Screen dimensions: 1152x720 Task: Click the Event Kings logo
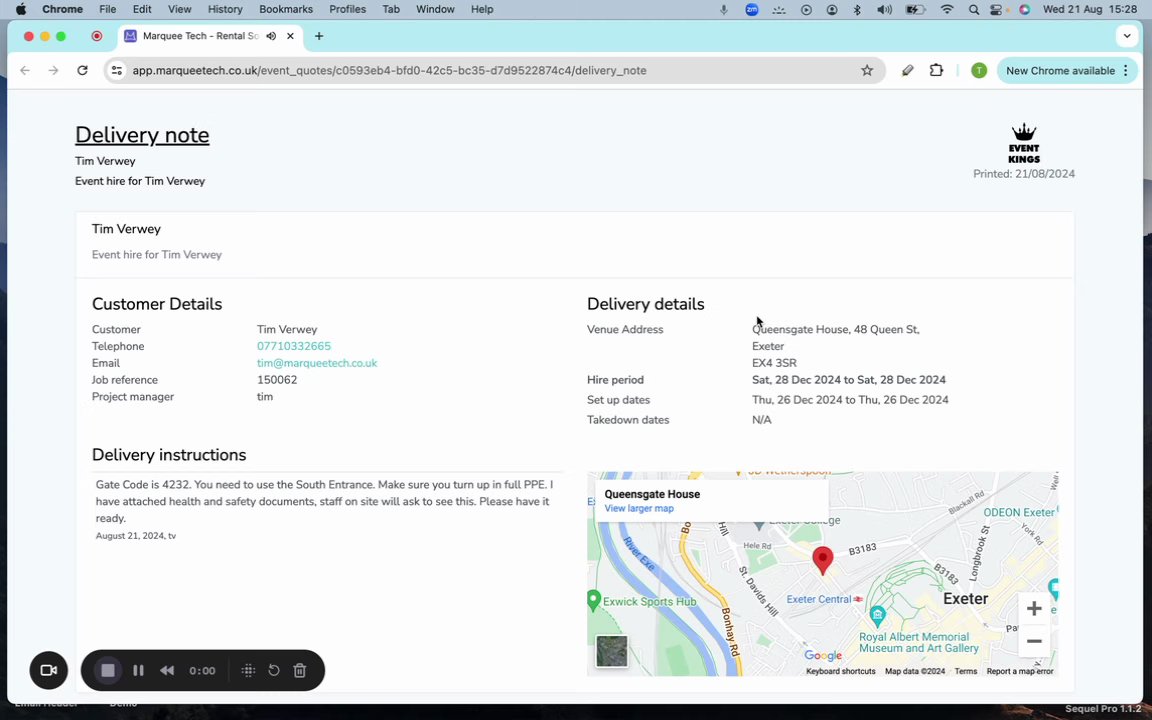(x=1023, y=143)
